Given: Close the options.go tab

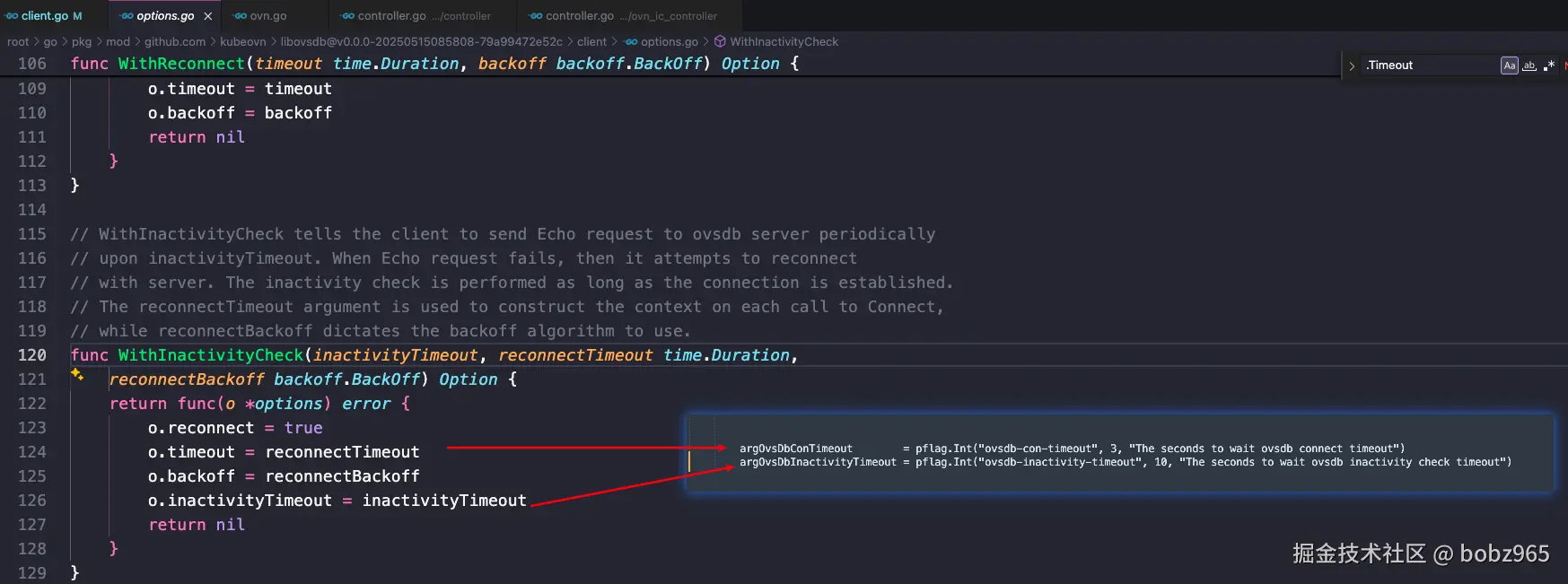Looking at the screenshot, I should point(208,16).
